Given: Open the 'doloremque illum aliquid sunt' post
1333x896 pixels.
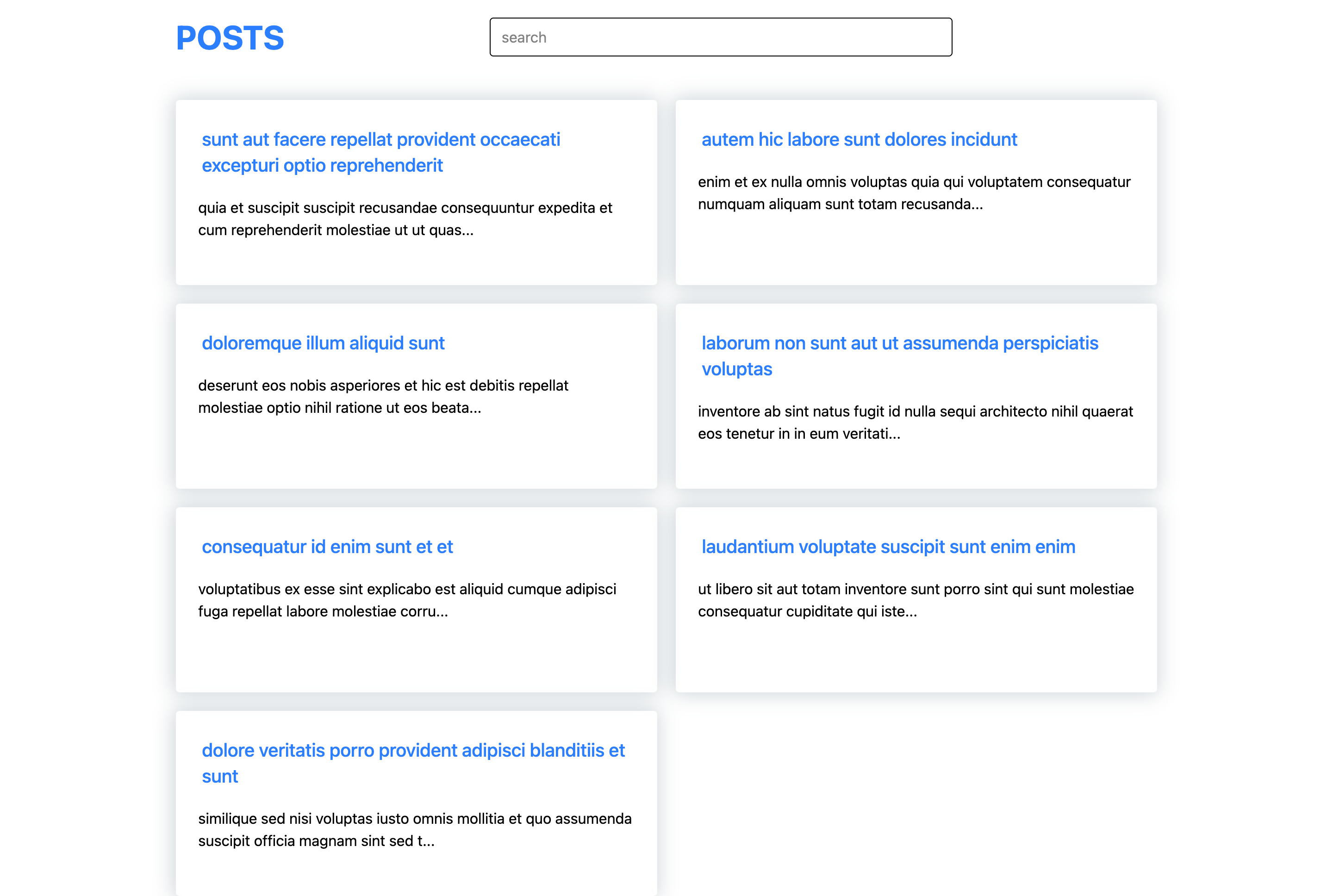Looking at the screenshot, I should click(x=323, y=343).
